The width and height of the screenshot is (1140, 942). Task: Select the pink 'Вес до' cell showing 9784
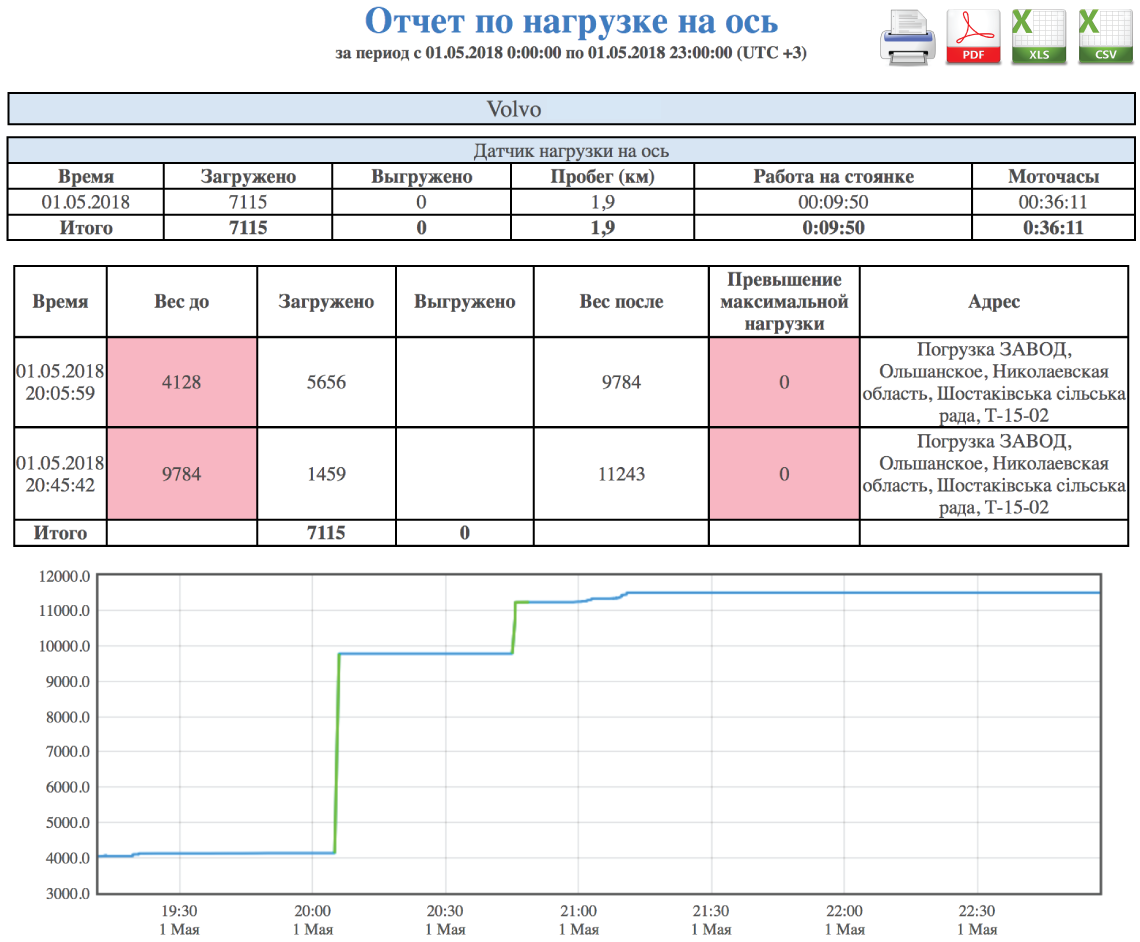coord(182,474)
